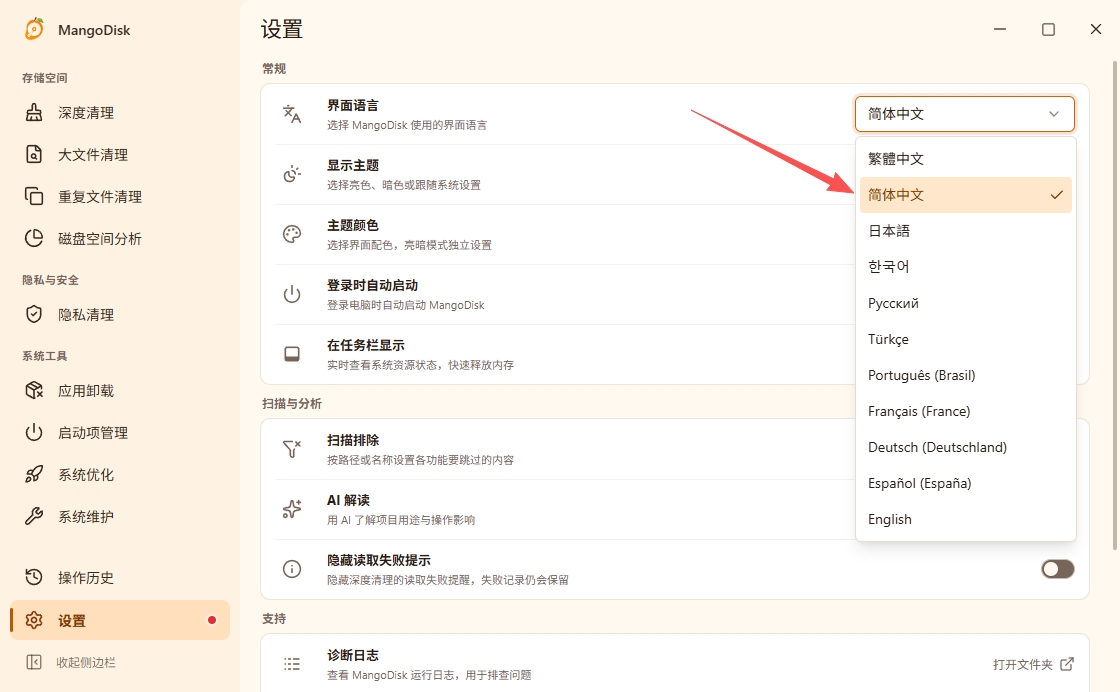Open 深度清理 from the sidebar
Image resolution: width=1120 pixels, height=692 pixels.
pos(120,113)
